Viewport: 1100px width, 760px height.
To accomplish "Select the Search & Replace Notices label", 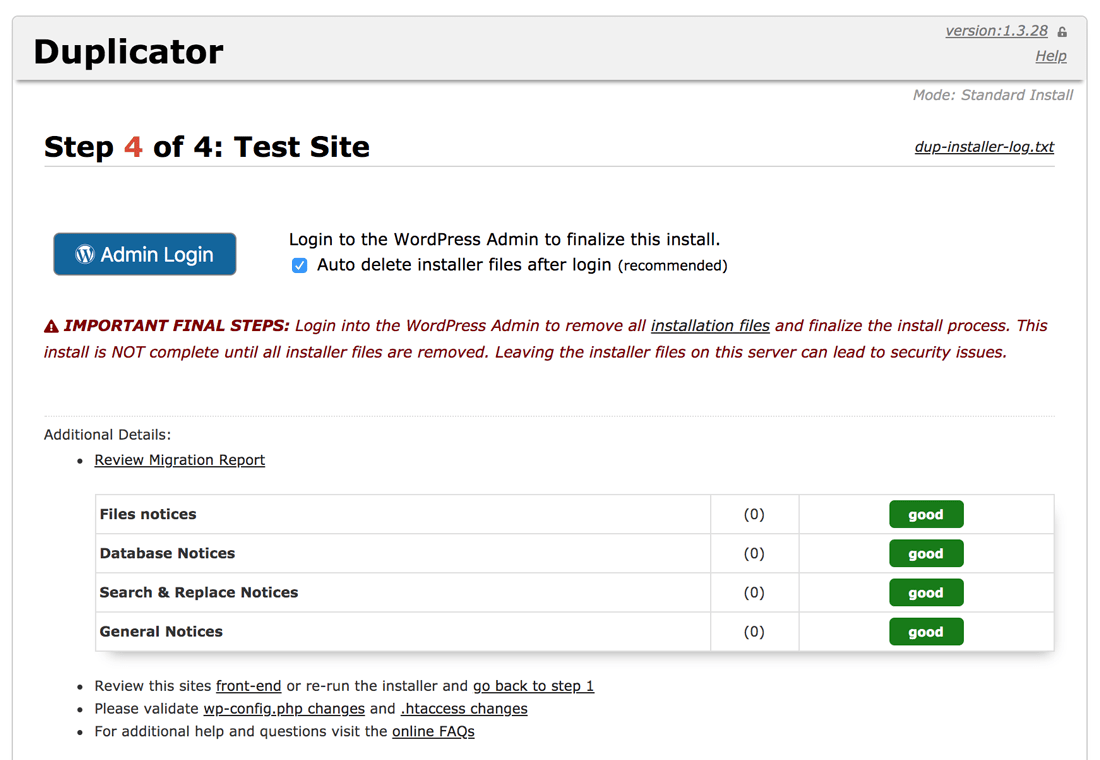I will (199, 593).
